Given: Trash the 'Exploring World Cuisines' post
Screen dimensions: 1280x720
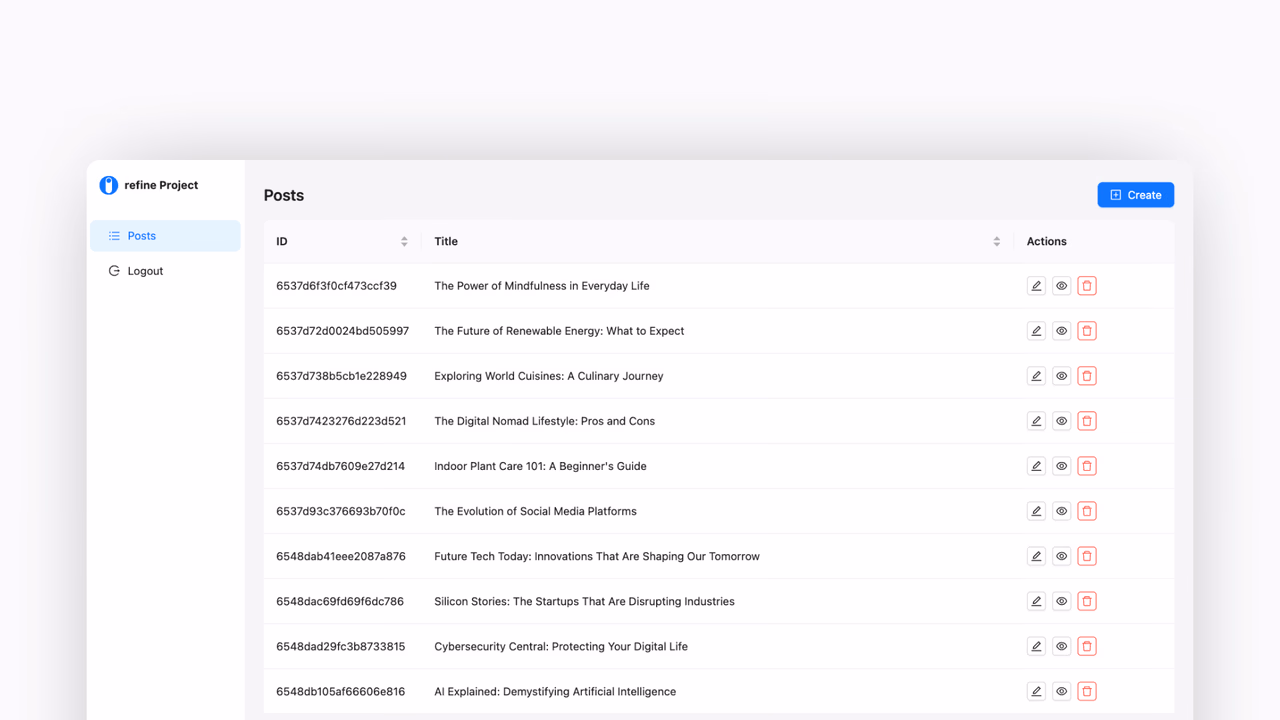Looking at the screenshot, I should point(1087,376).
